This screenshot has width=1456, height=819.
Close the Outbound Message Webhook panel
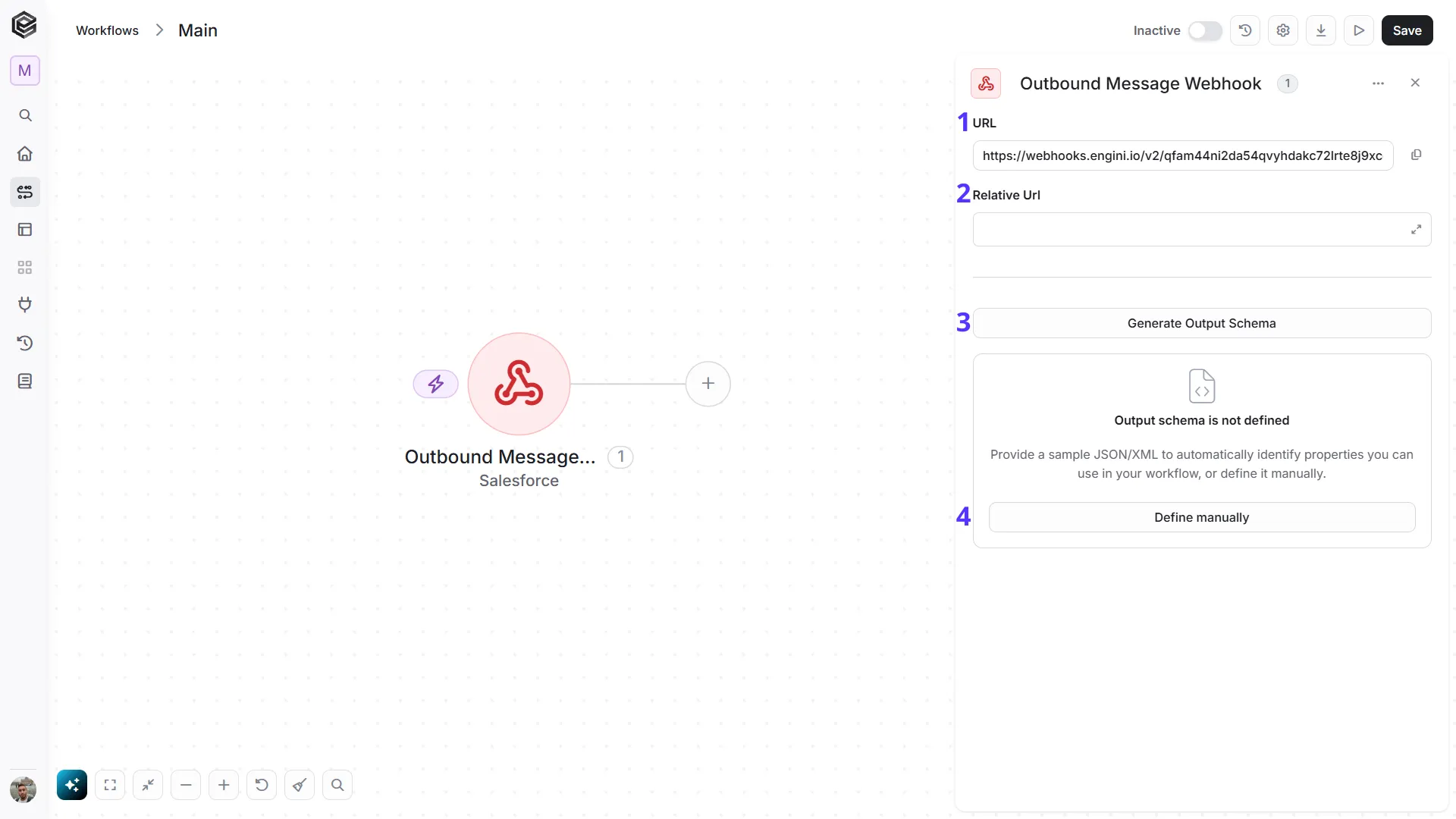point(1415,83)
